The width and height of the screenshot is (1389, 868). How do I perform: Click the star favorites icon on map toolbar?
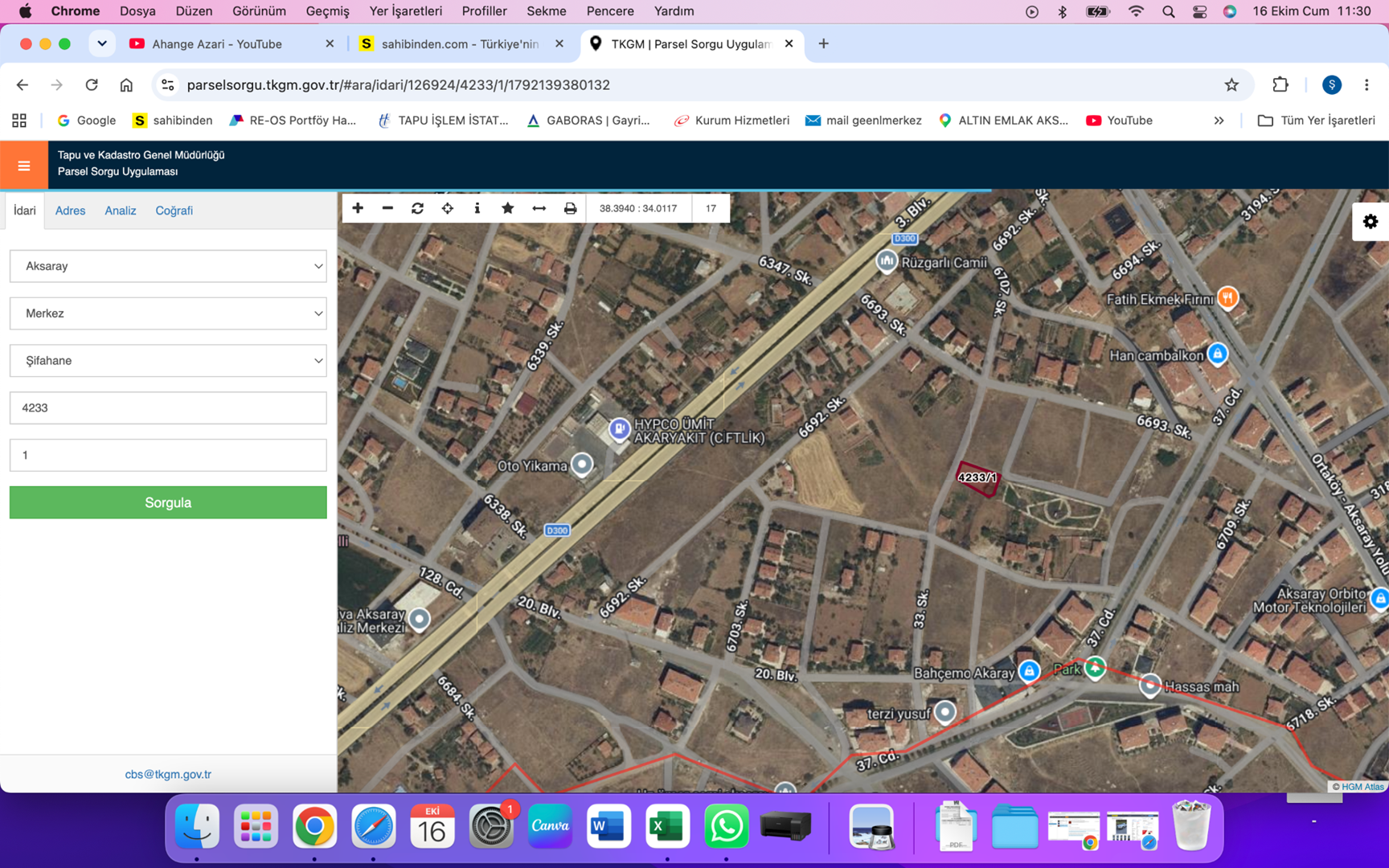[x=508, y=208]
